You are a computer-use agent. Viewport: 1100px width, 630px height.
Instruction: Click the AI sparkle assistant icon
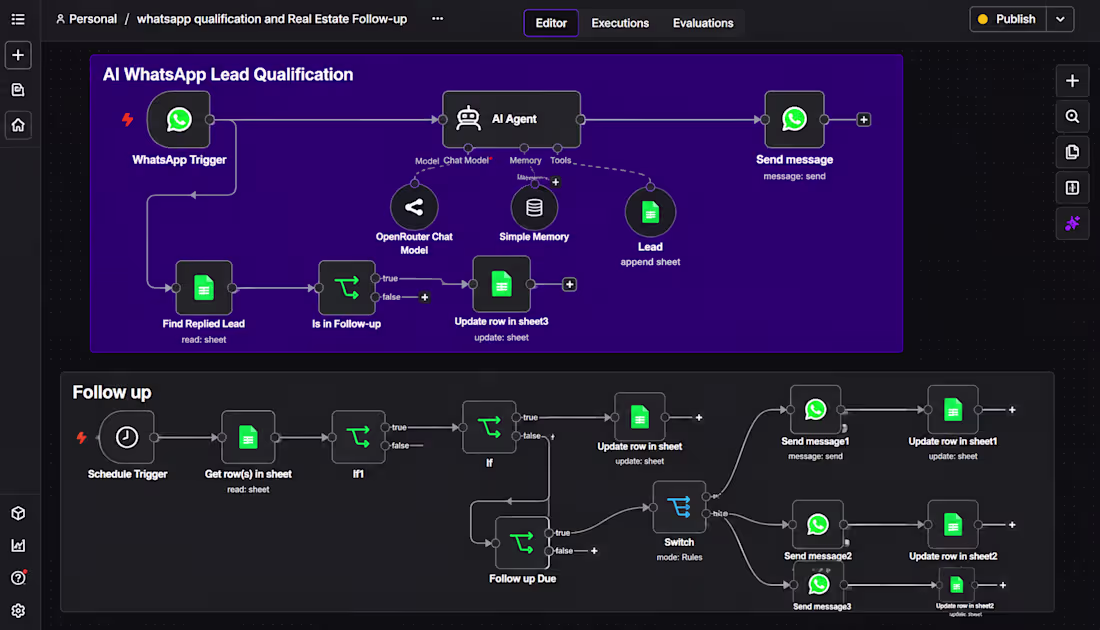pos(1072,224)
